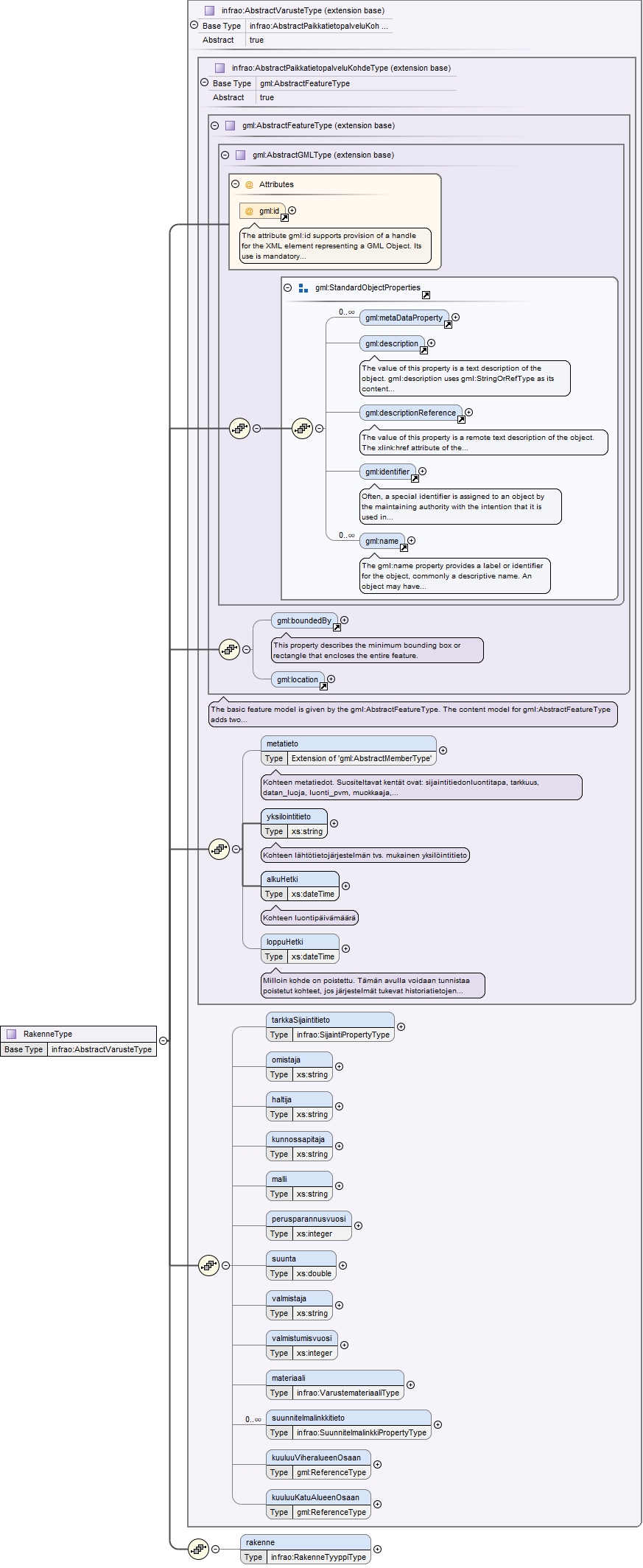The image size is (643, 1568).
Task: Collapse the gml:StandardObjectProperties group
Action: point(288,287)
